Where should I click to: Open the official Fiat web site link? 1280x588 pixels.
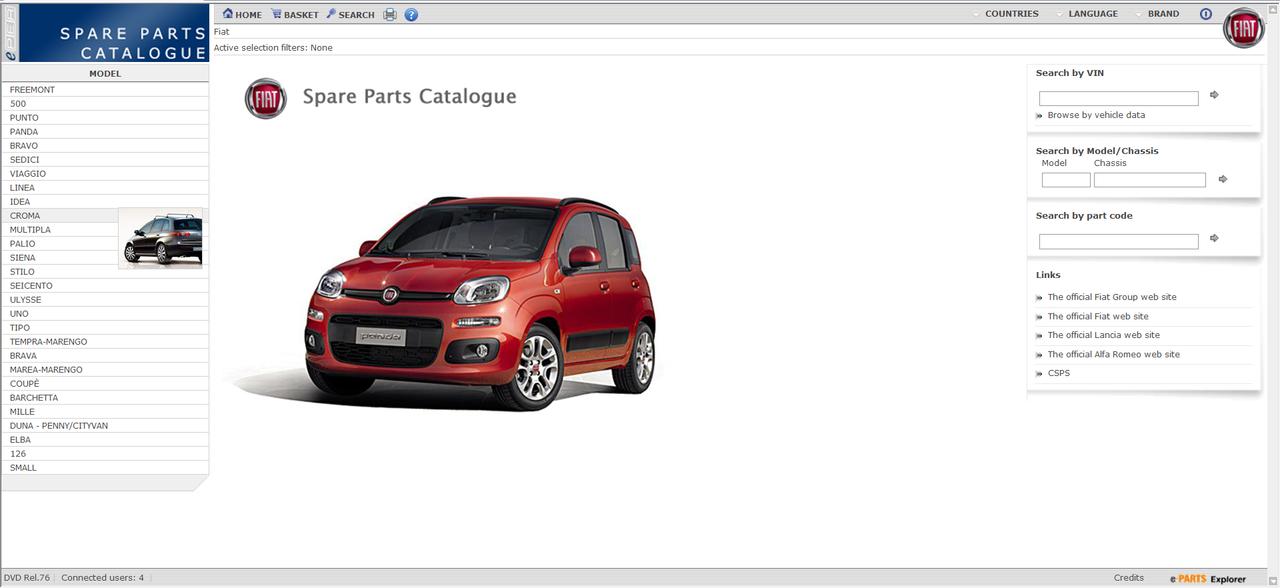tap(1098, 316)
